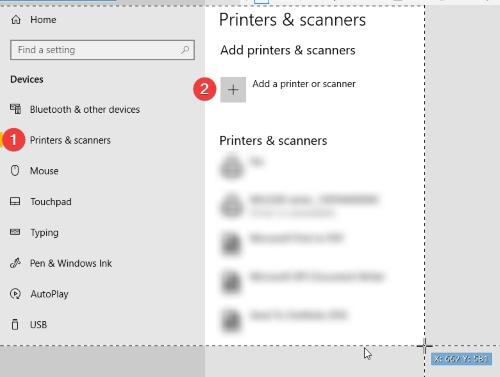The image size is (500, 377).
Task: Click the Pen & Windows Ink icon
Action: [x=15, y=263]
